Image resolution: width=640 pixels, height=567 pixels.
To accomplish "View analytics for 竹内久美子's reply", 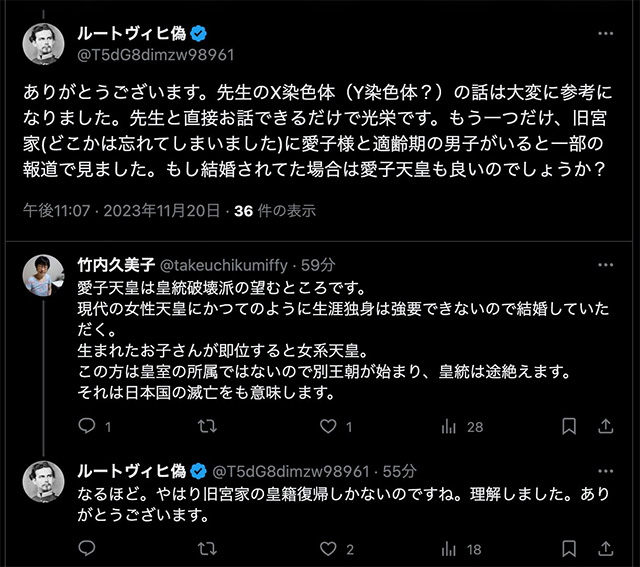I will coord(448,427).
